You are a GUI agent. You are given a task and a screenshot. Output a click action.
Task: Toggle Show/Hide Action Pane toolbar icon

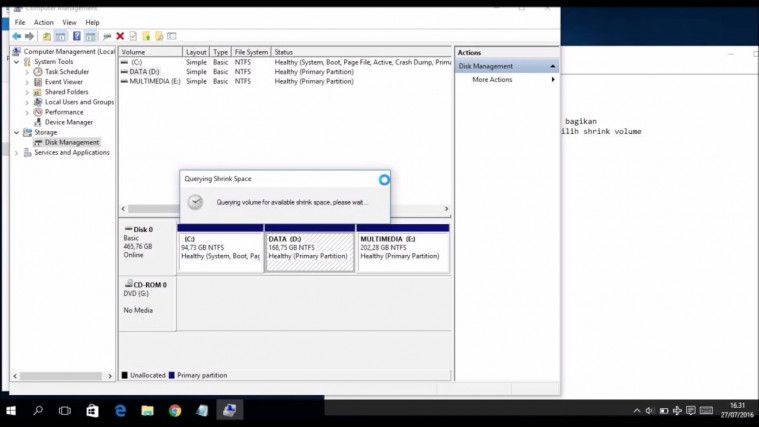coord(90,36)
